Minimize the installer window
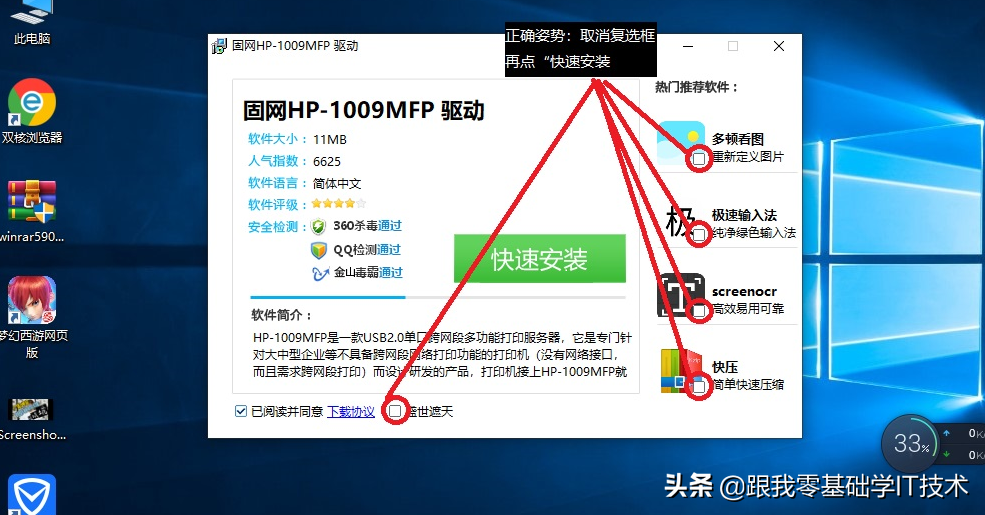 click(x=688, y=46)
